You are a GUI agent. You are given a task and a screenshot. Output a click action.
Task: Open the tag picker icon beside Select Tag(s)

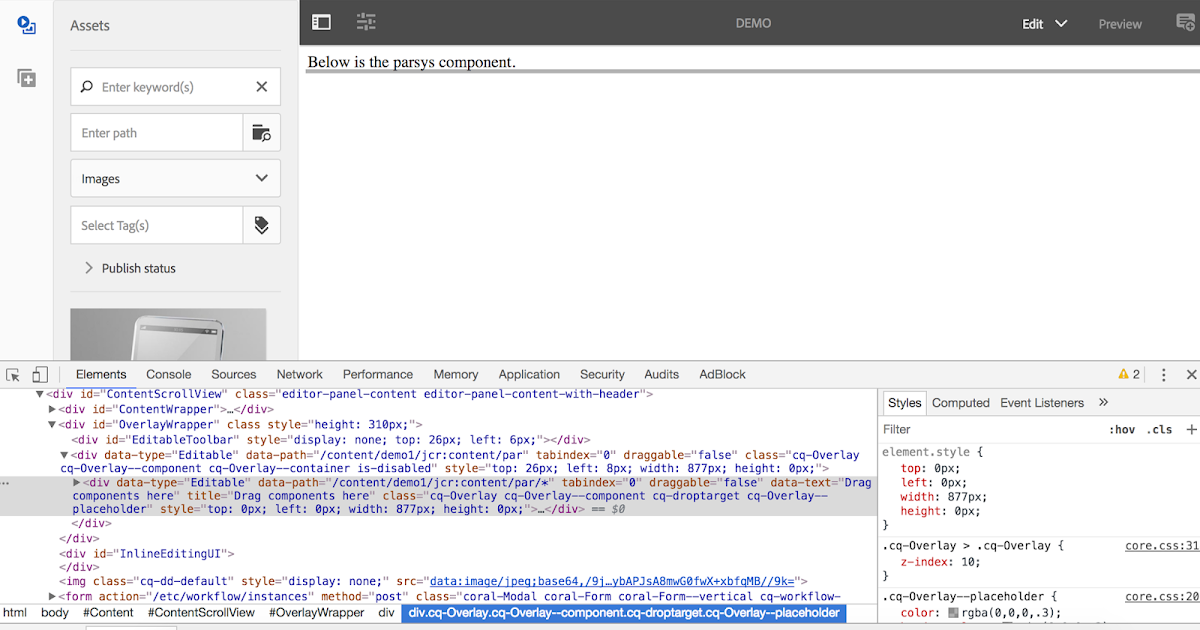(261, 224)
